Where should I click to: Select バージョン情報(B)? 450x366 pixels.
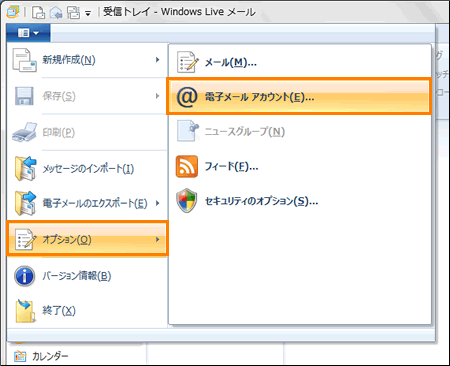(x=87, y=276)
